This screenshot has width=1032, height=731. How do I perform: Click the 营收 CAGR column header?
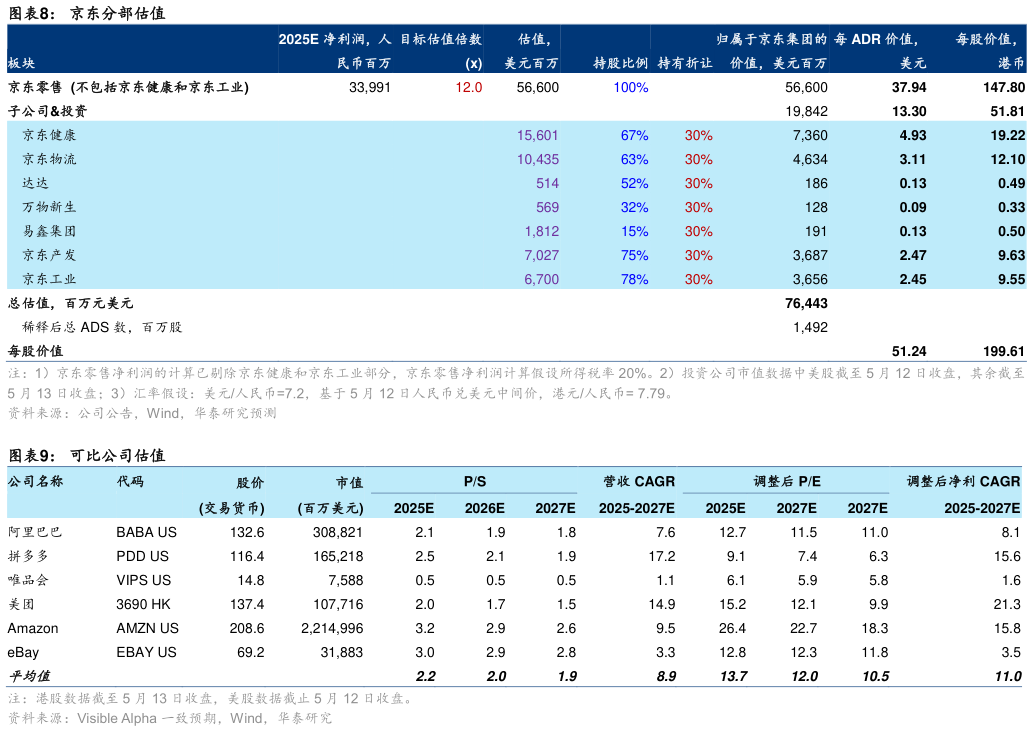point(639,481)
